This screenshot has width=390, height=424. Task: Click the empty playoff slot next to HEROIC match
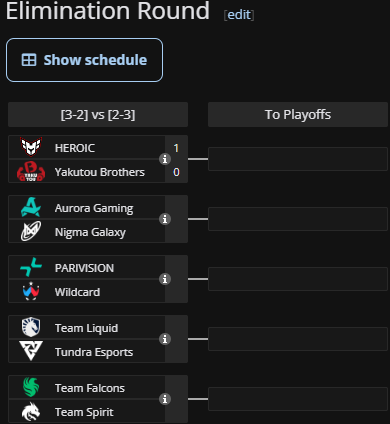click(x=298, y=159)
